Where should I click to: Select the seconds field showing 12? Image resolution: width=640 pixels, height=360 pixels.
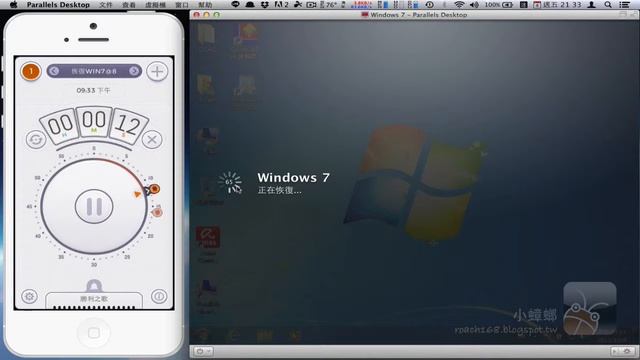click(x=128, y=125)
